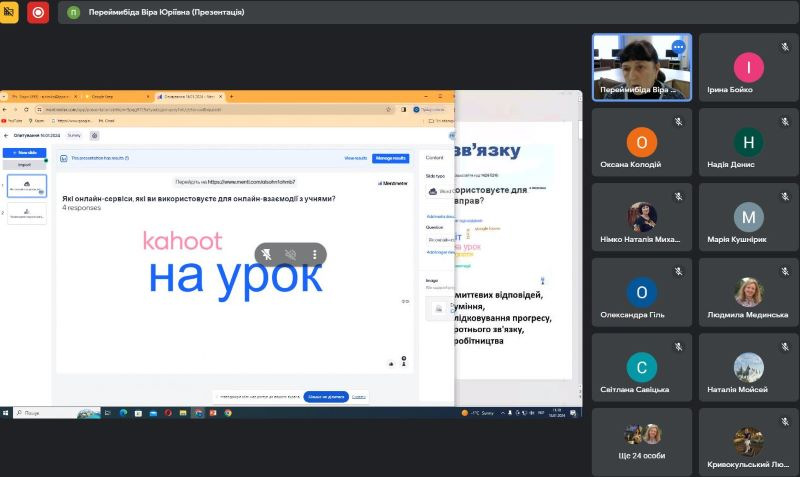Screen dimensions: 800x477
Task: Select Ірина Бойко's participant tile
Action: click(748, 67)
